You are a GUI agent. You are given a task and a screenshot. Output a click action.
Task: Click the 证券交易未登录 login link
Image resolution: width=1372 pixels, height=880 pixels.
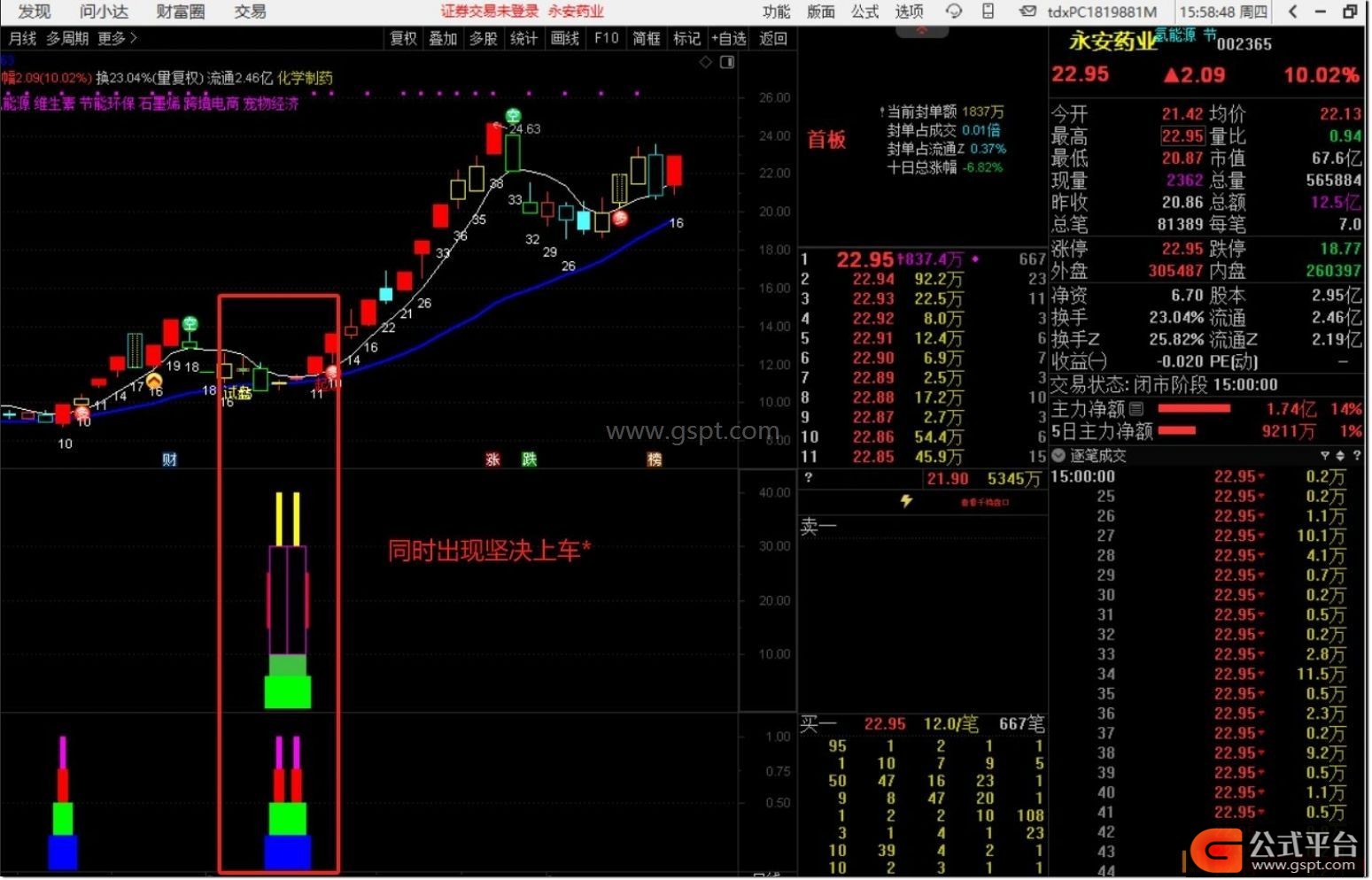coord(490,12)
